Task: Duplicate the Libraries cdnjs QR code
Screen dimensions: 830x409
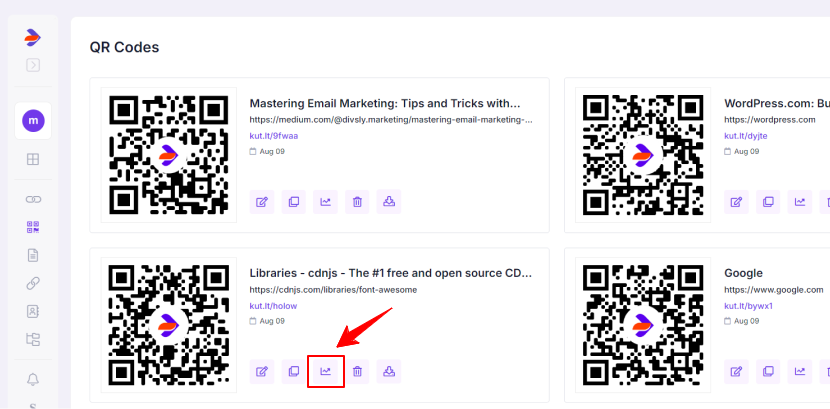Action: 294,371
